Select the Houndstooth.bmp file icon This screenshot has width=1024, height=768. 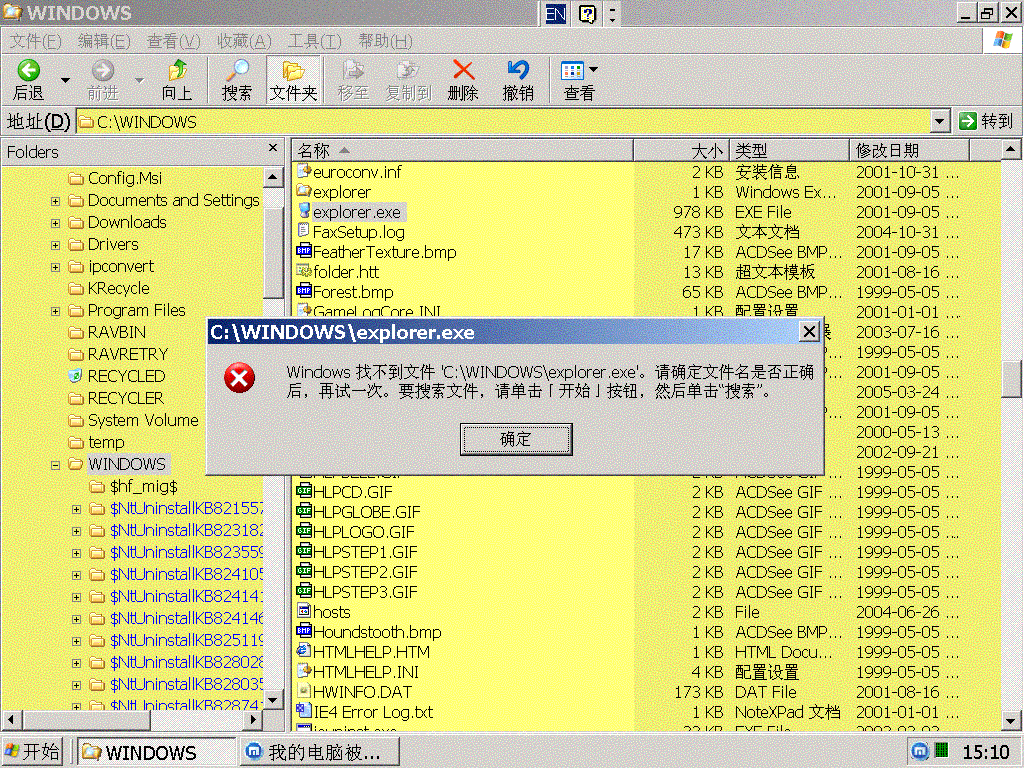[x=304, y=632]
